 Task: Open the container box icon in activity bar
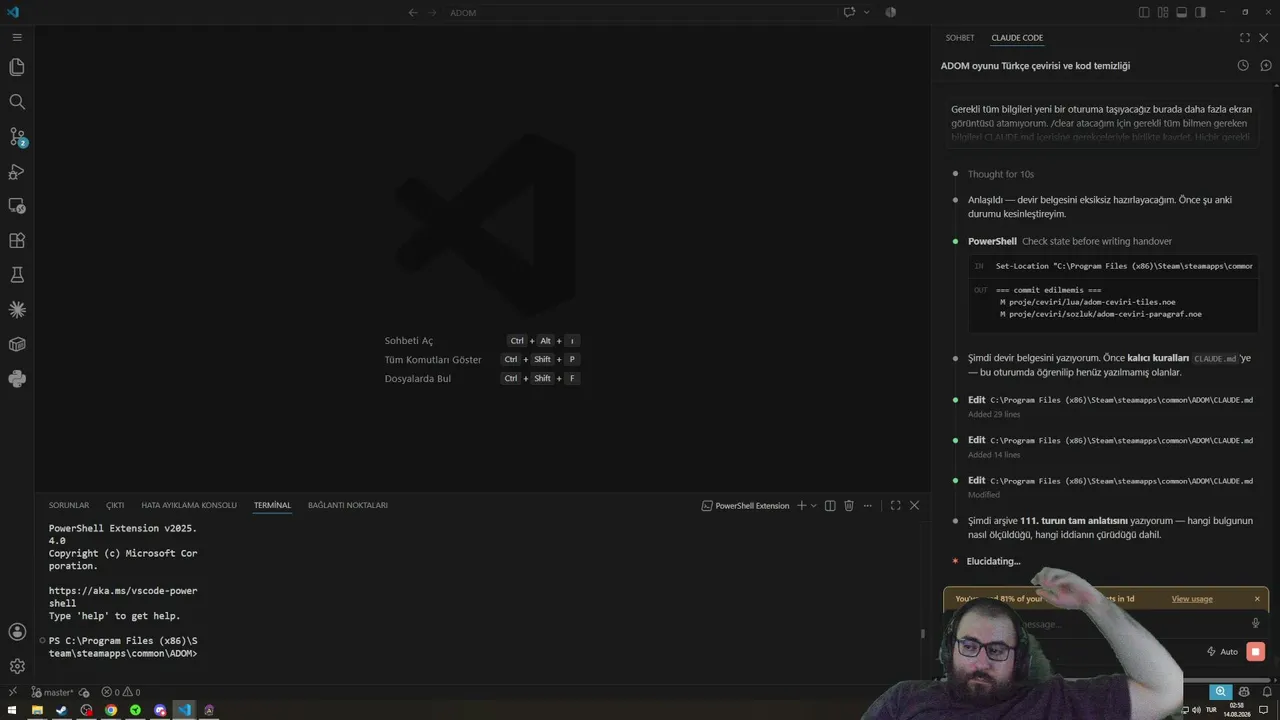pos(17,344)
